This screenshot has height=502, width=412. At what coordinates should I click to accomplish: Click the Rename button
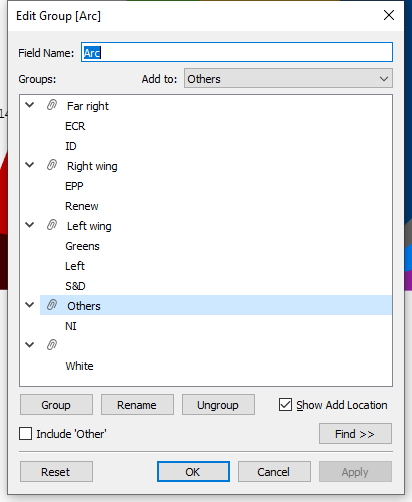(137, 405)
